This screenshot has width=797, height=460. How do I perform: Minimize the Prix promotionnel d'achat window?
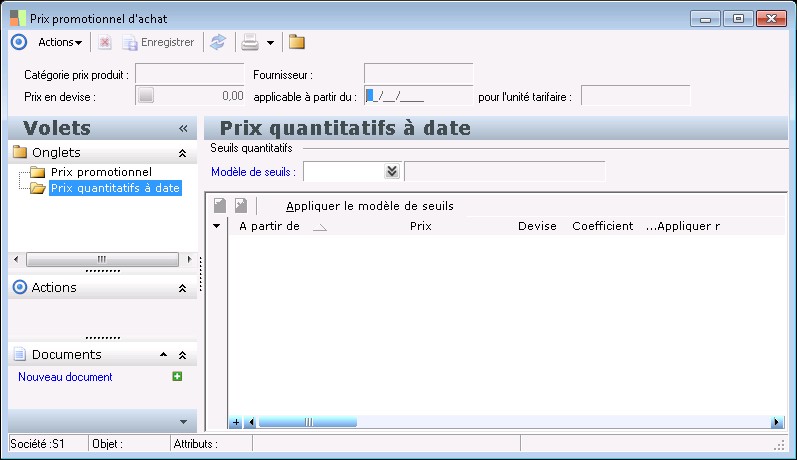pyautogui.click(x=705, y=19)
